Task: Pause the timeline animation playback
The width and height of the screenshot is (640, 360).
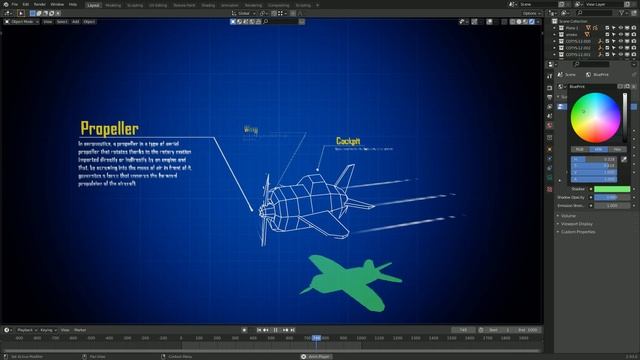Action: tap(276, 330)
